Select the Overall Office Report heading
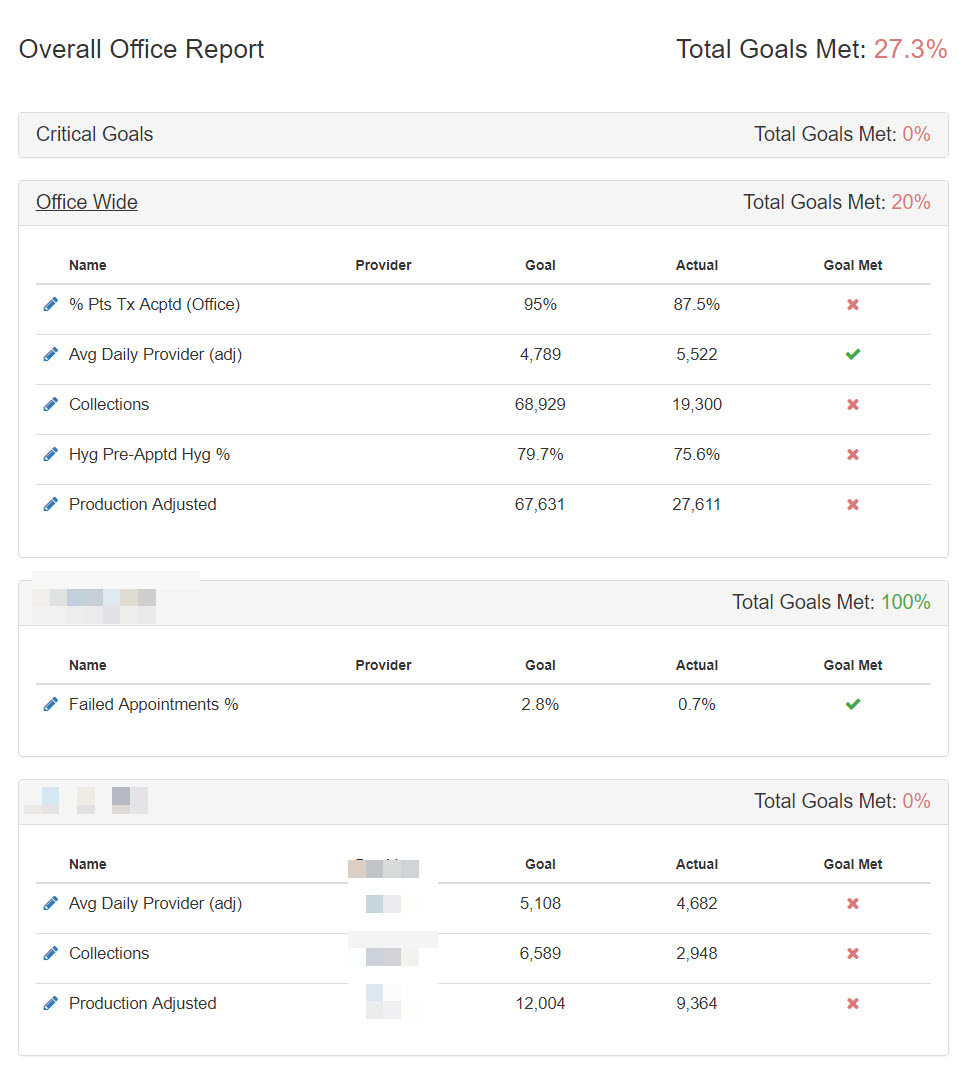 (141, 49)
